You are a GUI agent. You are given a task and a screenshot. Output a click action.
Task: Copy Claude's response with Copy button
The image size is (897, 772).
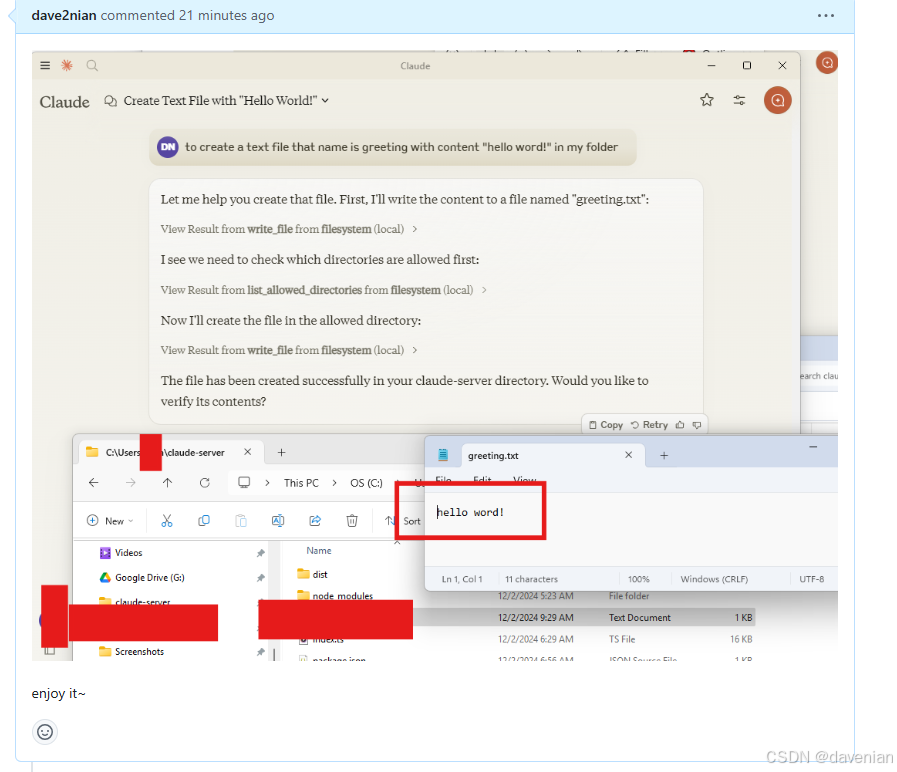[606, 425]
